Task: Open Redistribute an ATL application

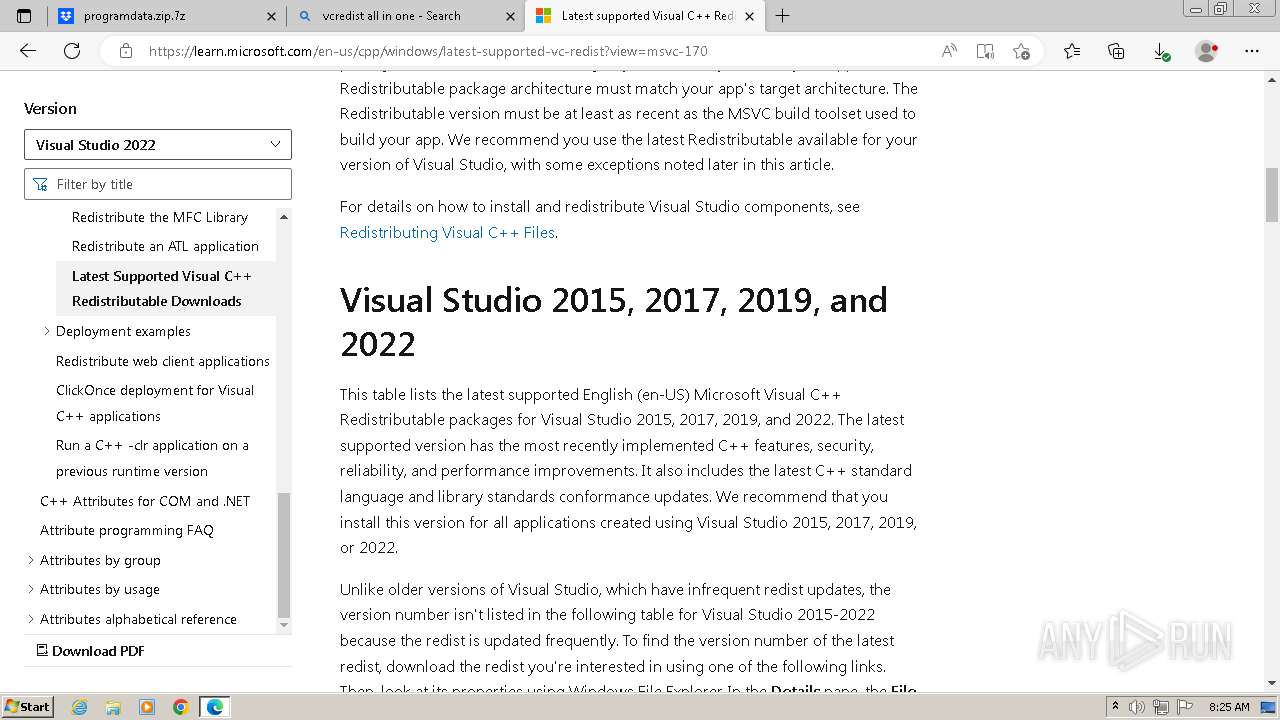Action: click(165, 246)
